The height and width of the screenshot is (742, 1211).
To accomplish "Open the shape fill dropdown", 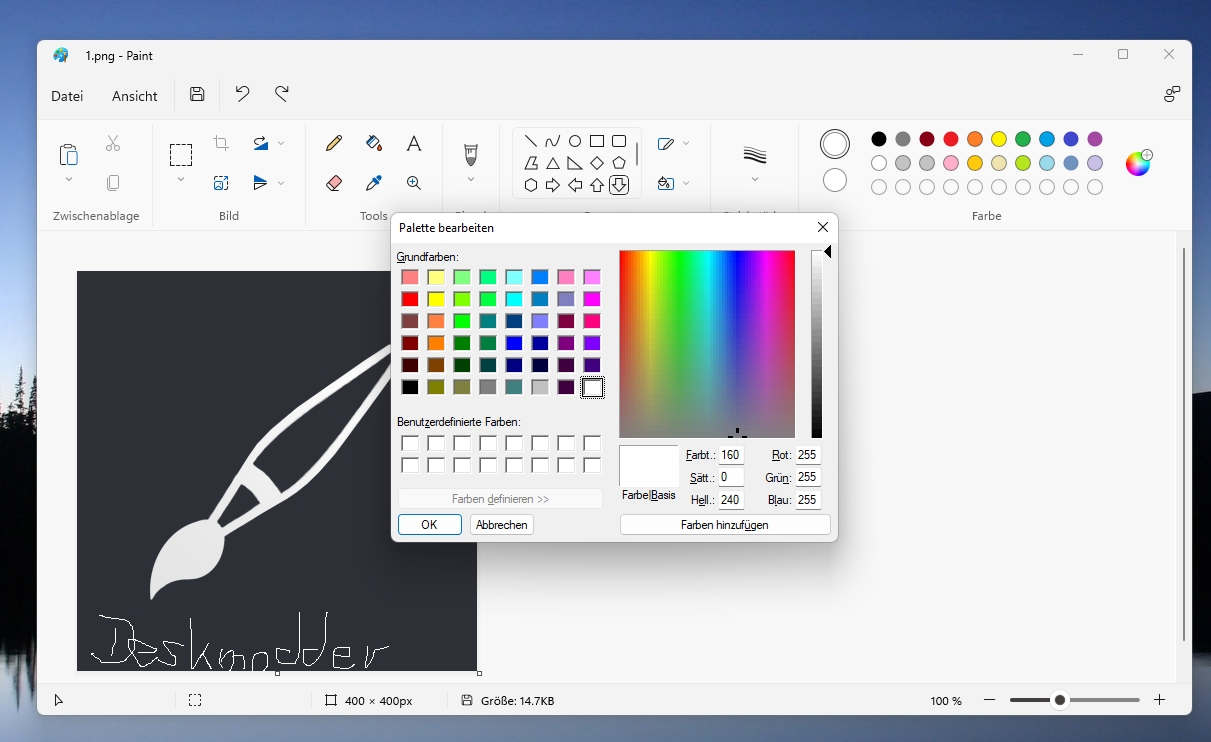I will tap(686, 183).
